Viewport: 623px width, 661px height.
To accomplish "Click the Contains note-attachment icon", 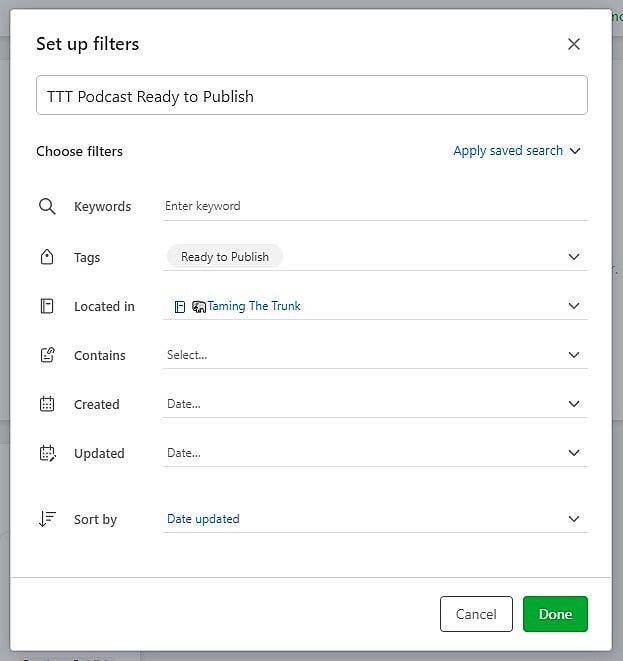I will (47, 355).
